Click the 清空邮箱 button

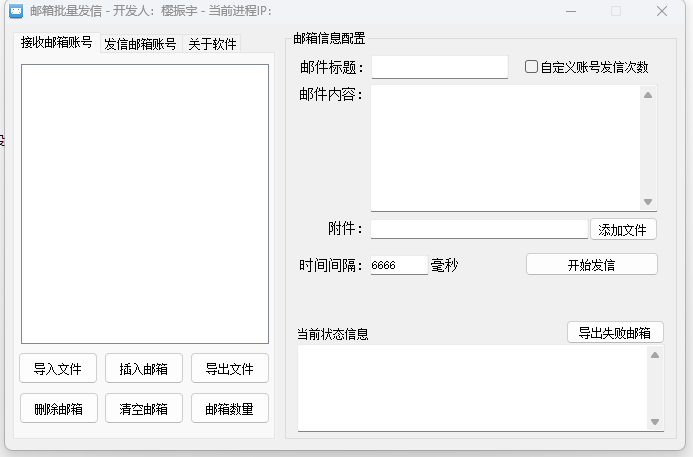(x=144, y=409)
